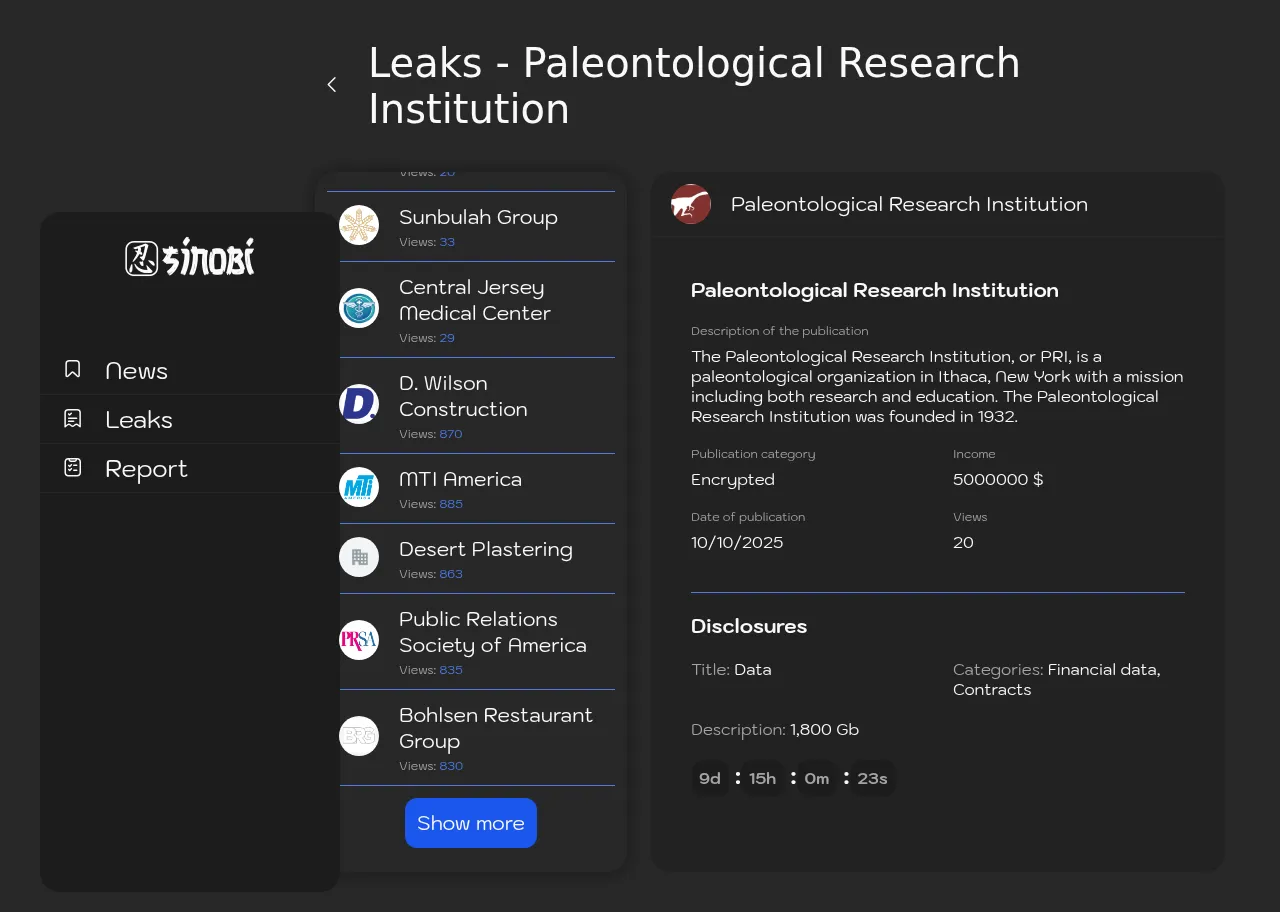Click the Public Relations Society logo
Viewport: 1280px width, 912px height.
[359, 640]
